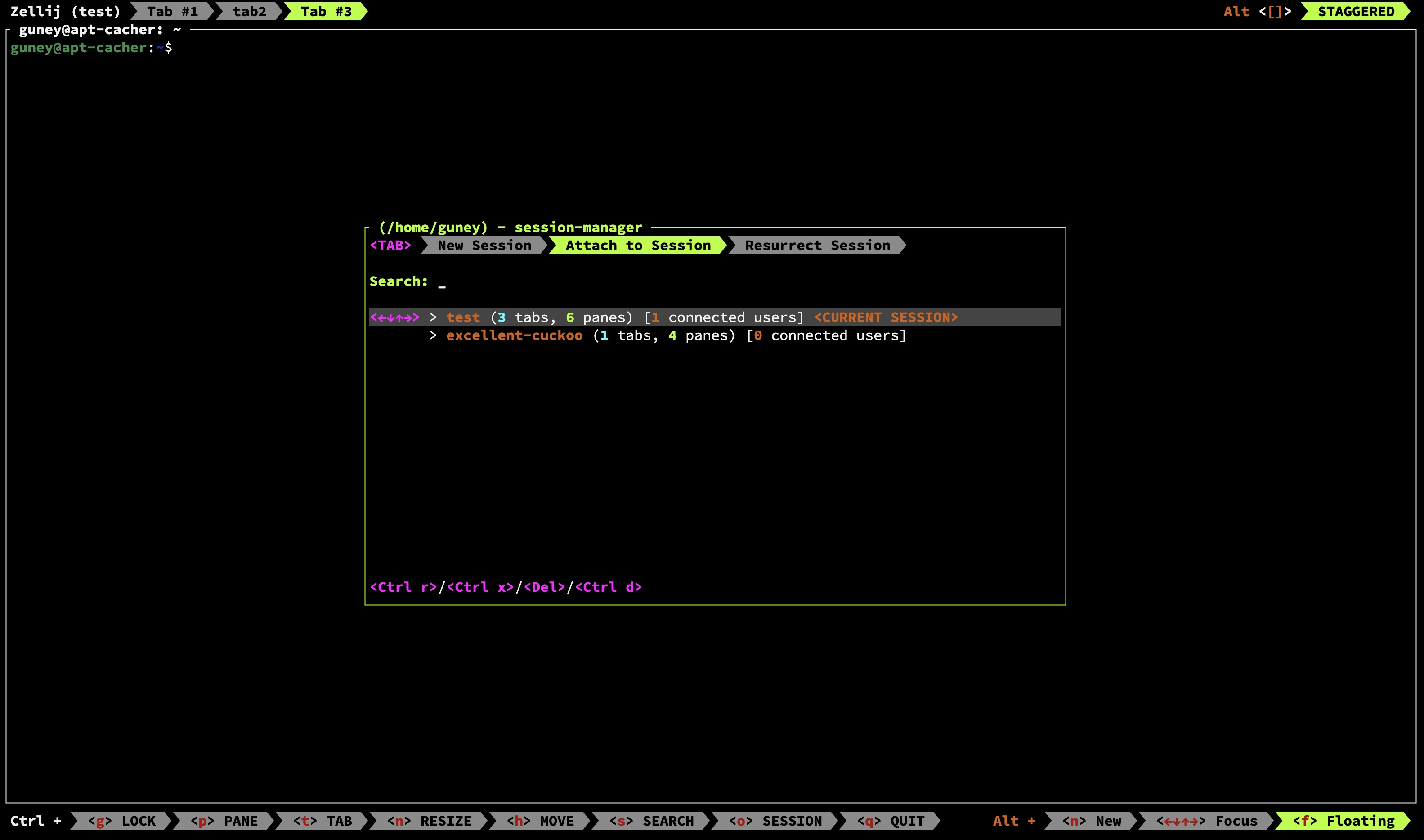Click the Alt New pane button

(x=1091, y=821)
